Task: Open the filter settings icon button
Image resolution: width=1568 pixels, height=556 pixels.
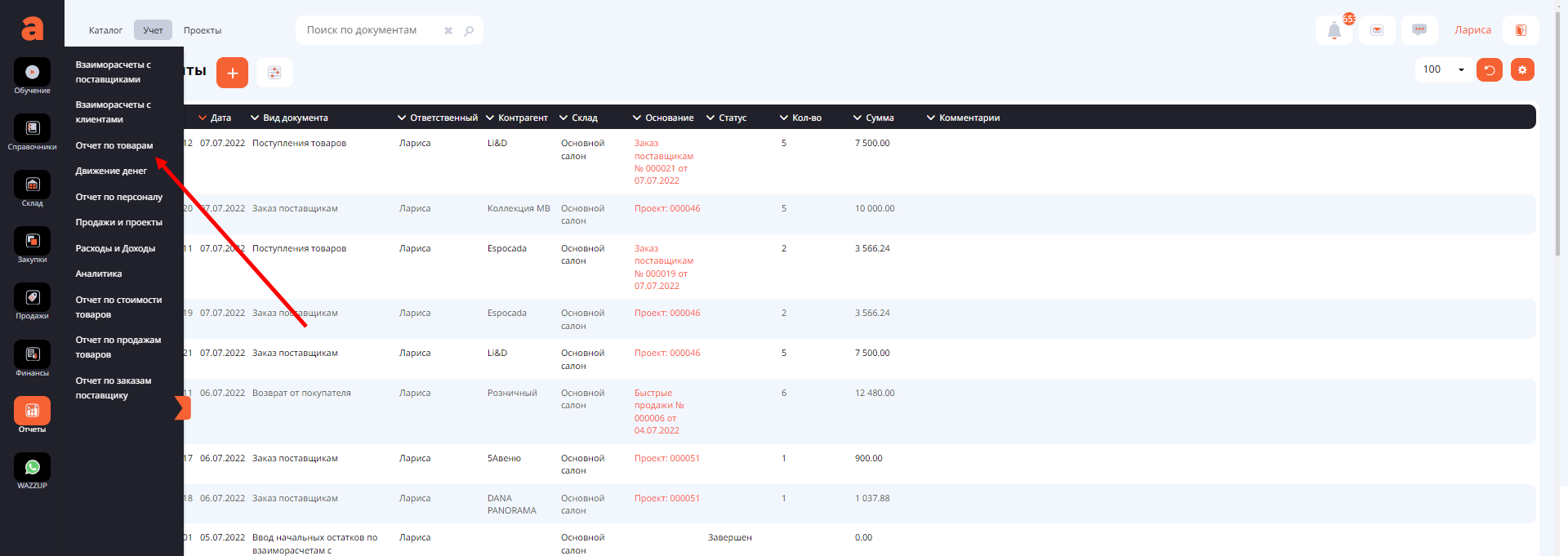Action: [x=274, y=73]
